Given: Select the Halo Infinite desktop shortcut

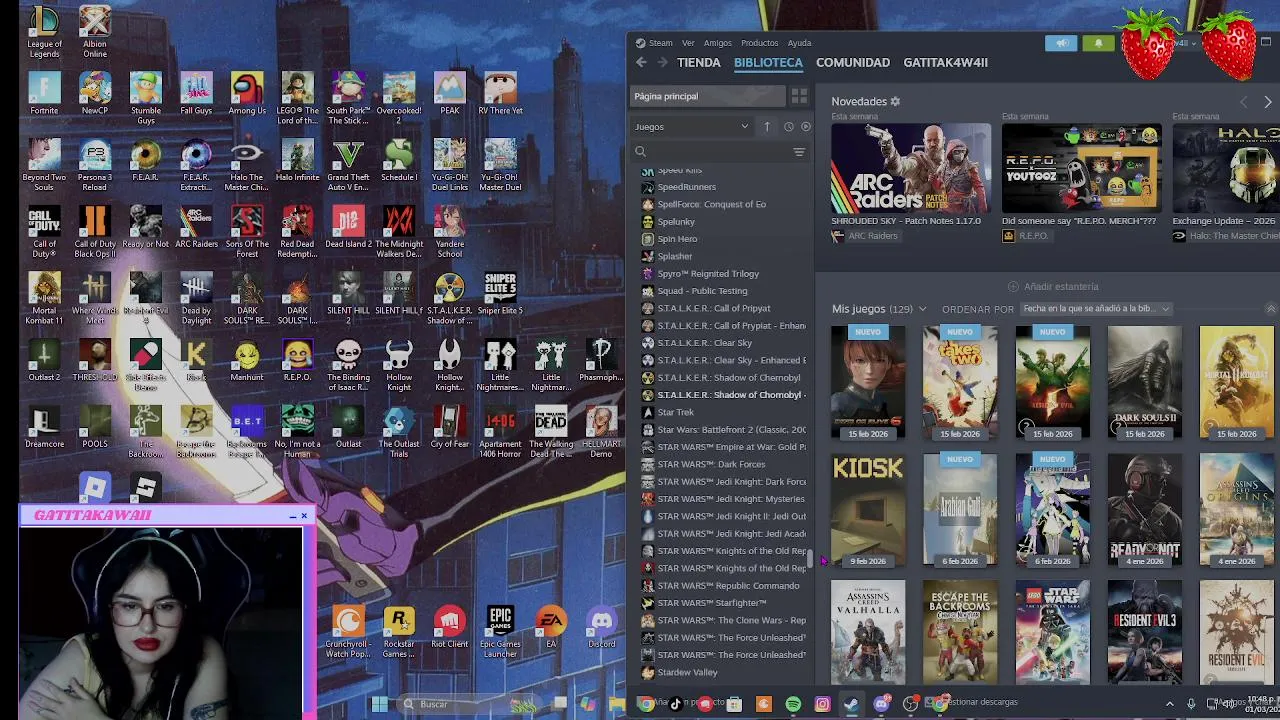Looking at the screenshot, I should coord(297,161).
